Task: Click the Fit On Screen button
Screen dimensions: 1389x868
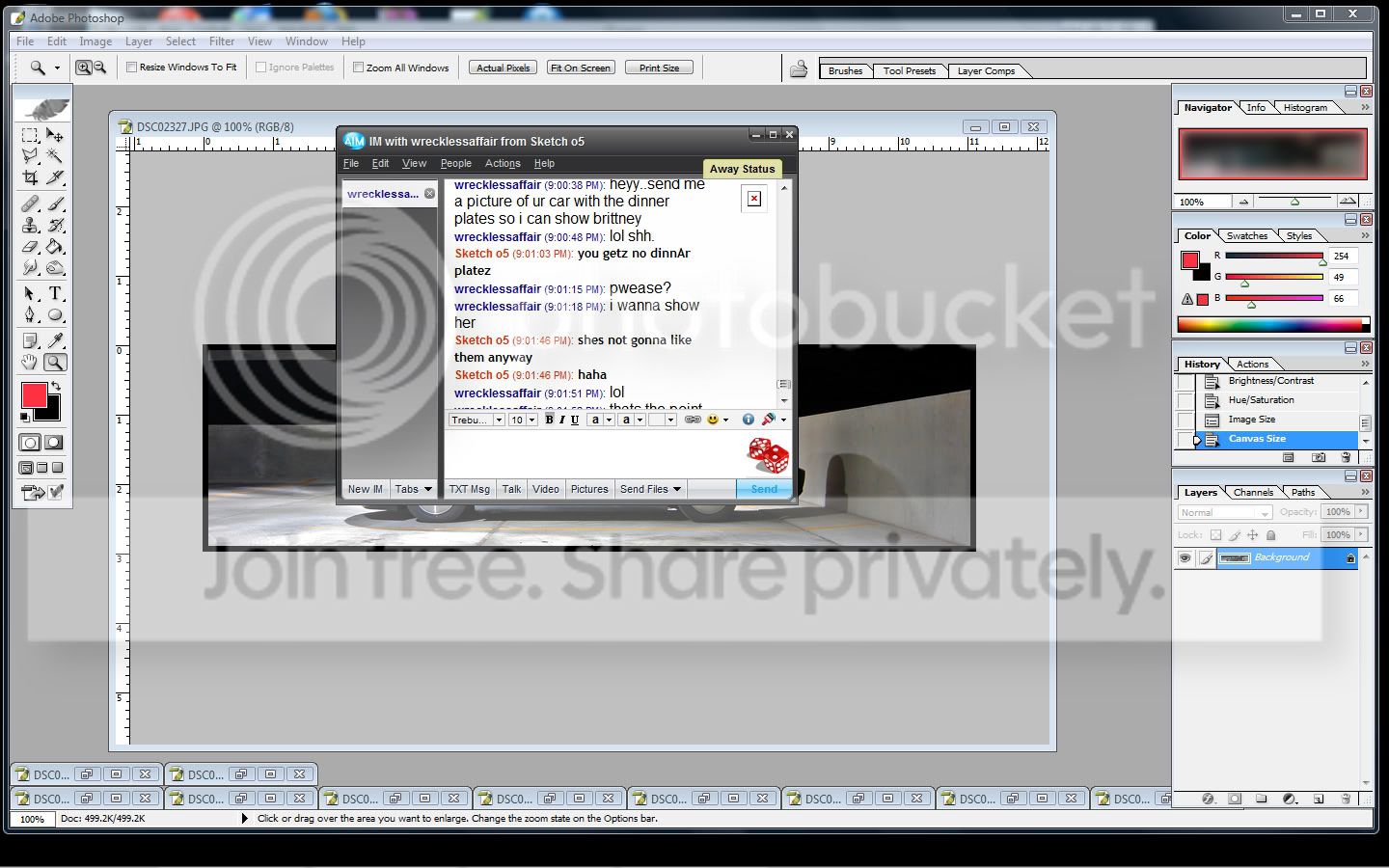Action: 581,68
